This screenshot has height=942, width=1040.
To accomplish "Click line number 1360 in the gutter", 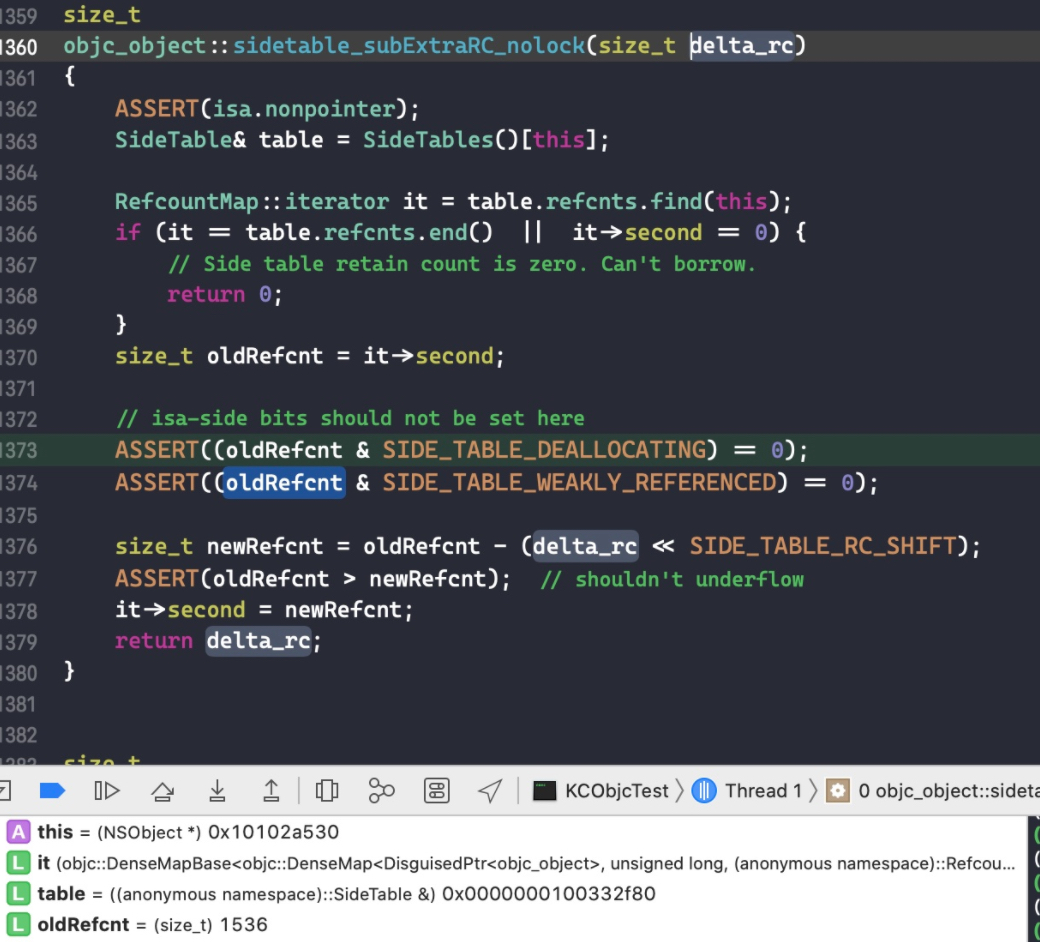I will click(19, 46).
